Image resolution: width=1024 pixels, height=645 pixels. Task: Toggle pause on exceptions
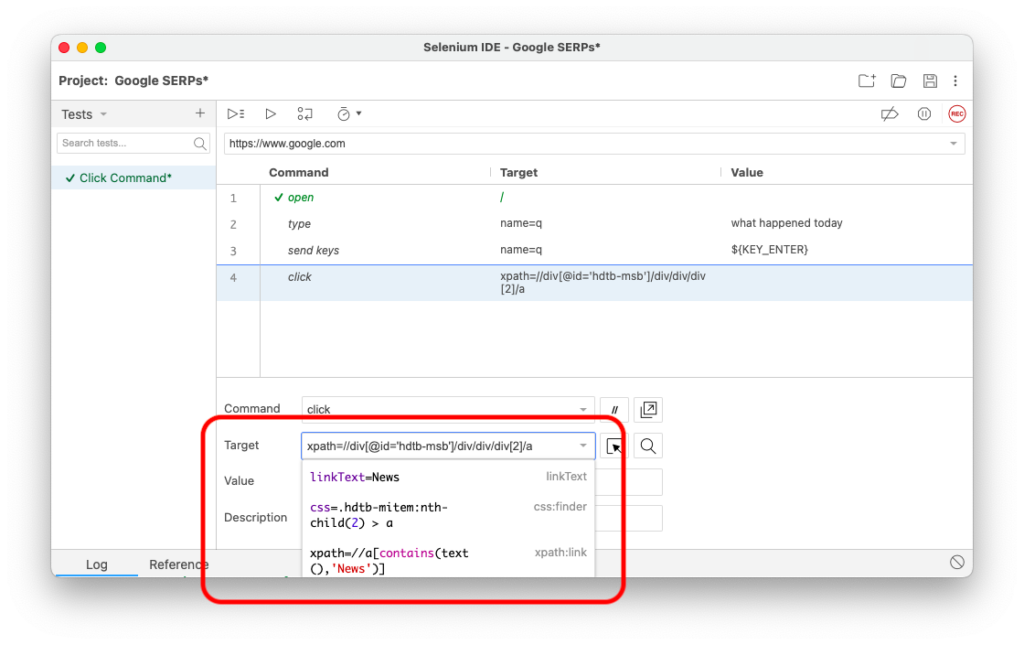[x=924, y=114]
